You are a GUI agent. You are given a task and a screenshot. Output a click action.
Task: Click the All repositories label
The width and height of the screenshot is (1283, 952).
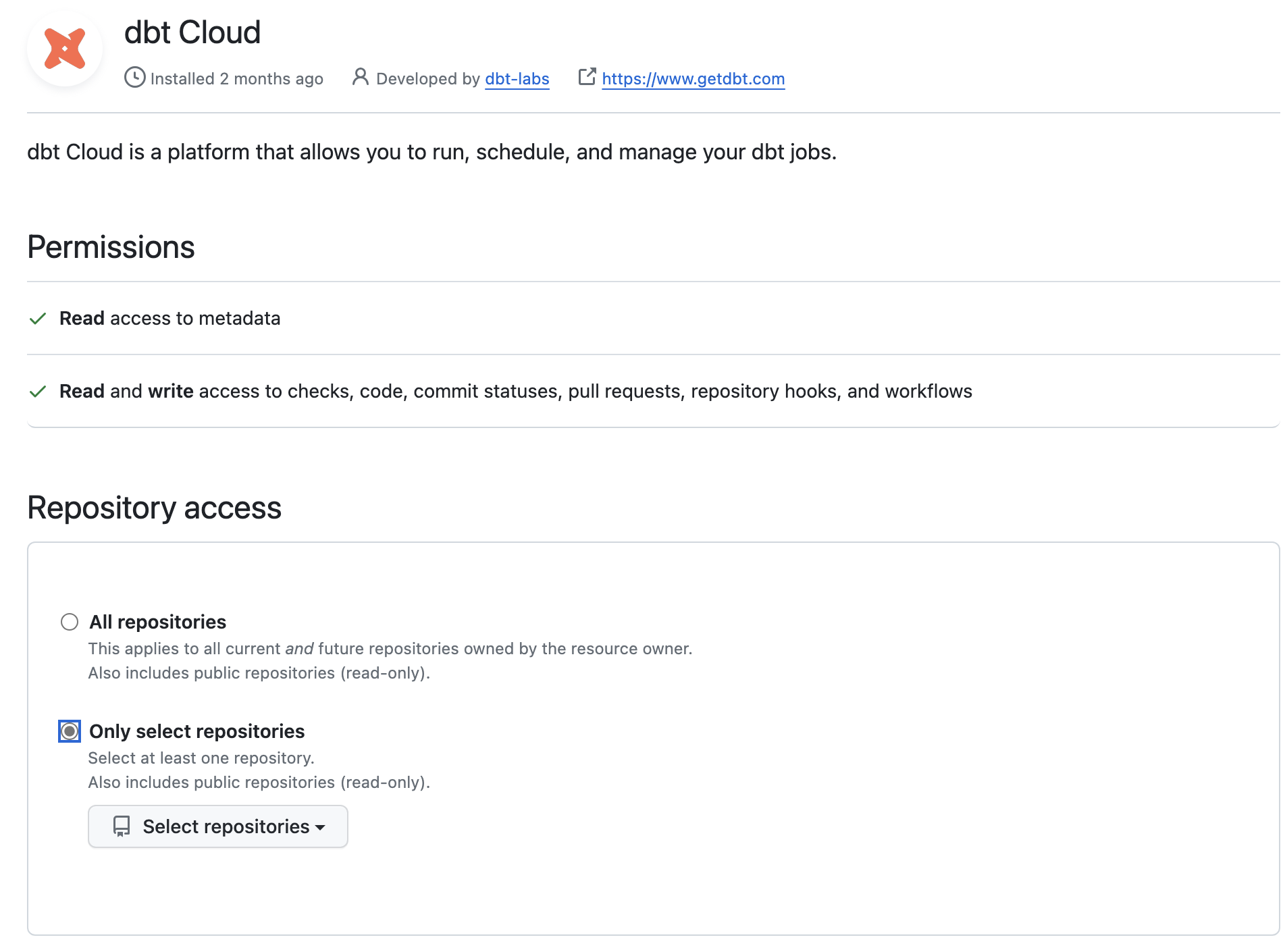158,622
